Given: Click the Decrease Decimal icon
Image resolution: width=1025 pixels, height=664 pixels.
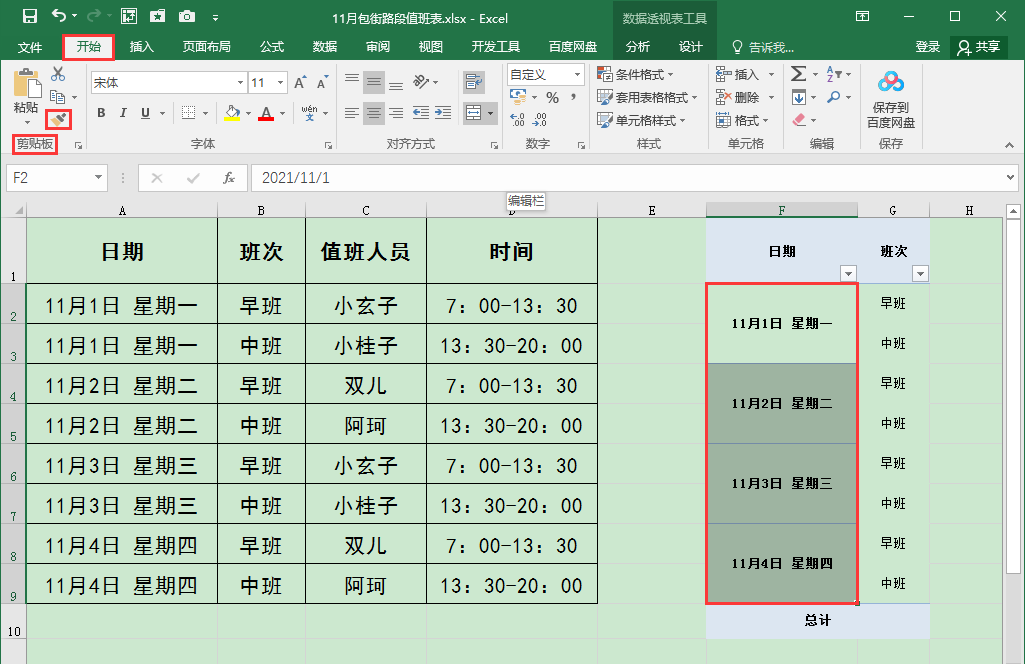Looking at the screenshot, I should [x=539, y=120].
